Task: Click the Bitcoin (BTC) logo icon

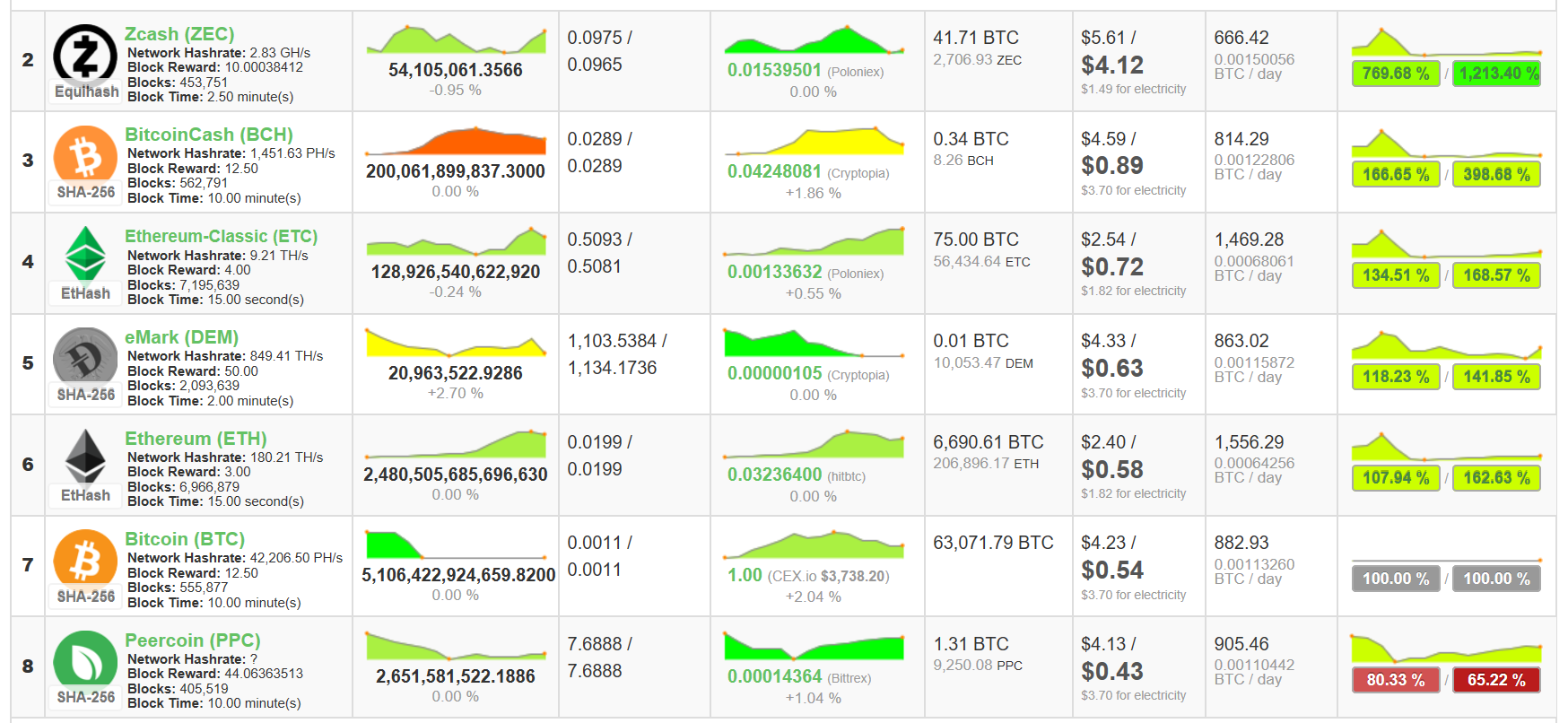Action: point(85,559)
